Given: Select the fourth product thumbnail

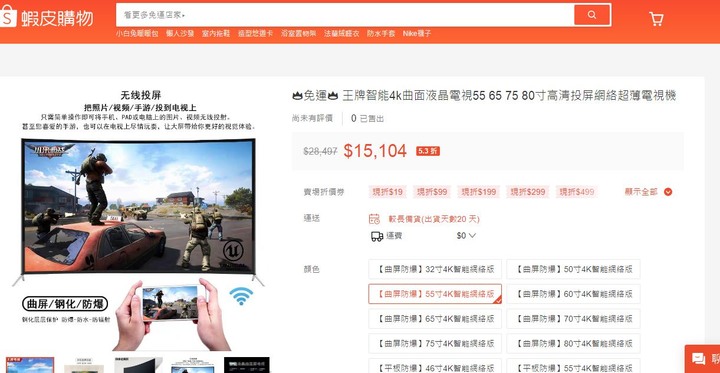Looking at the screenshot, I should 193,365.
